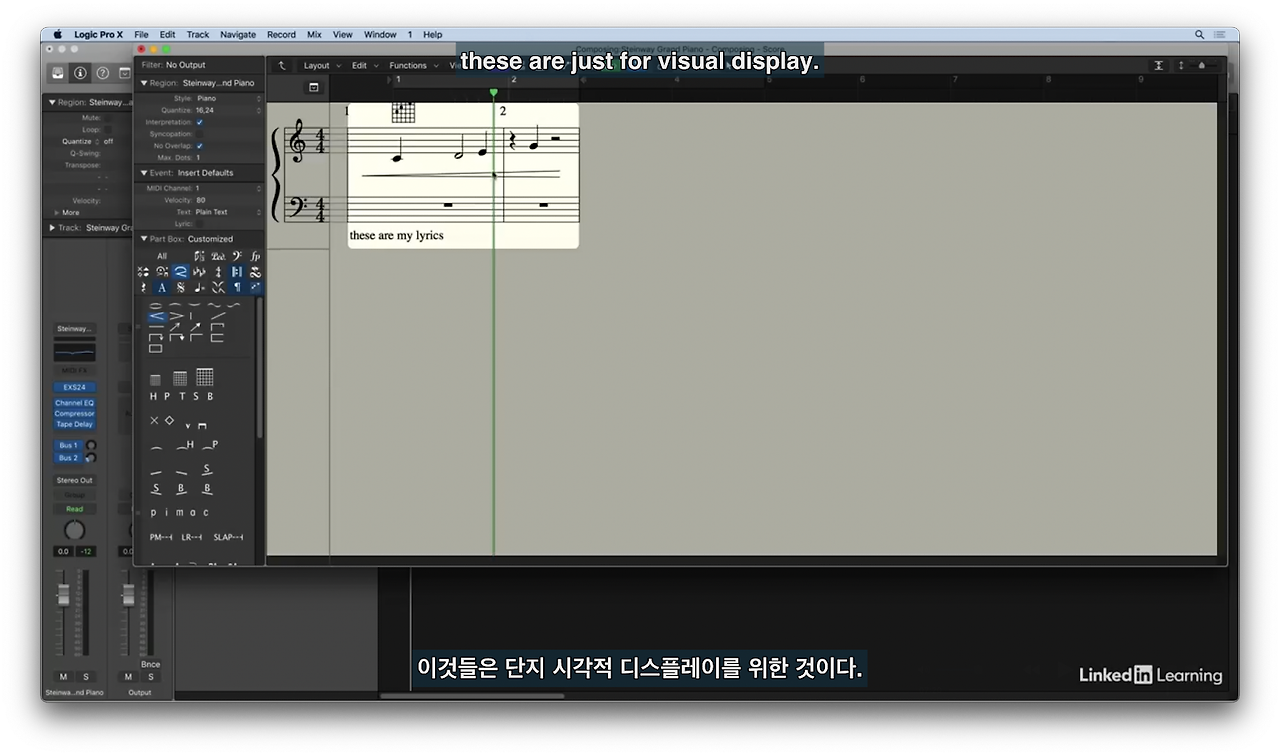Select the paragraph symbol part box group
Image resolution: width=1280 pixels, height=756 pixels.
tap(237, 288)
